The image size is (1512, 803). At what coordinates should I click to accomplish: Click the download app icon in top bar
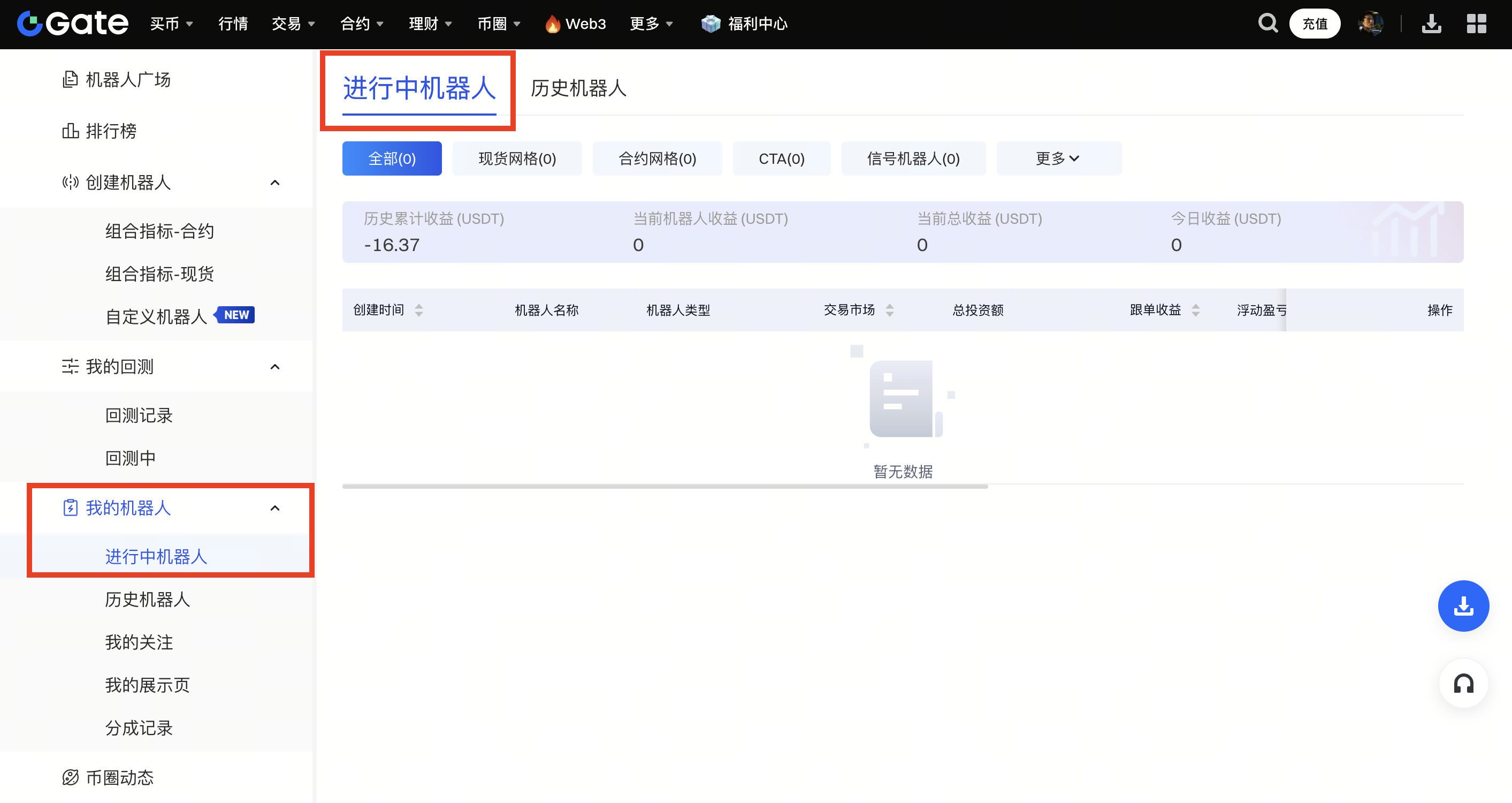1431,24
